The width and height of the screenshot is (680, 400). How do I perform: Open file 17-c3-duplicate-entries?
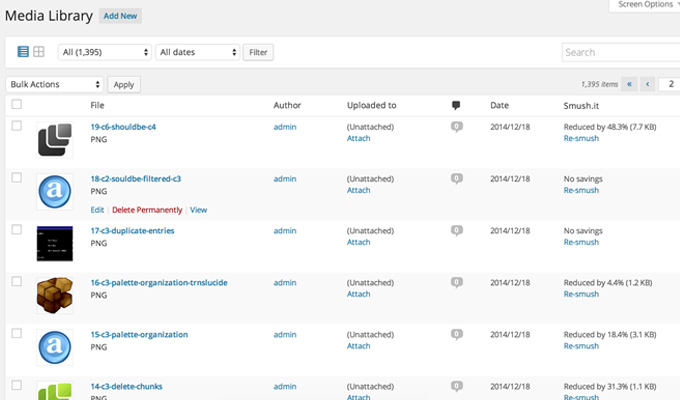(x=132, y=231)
